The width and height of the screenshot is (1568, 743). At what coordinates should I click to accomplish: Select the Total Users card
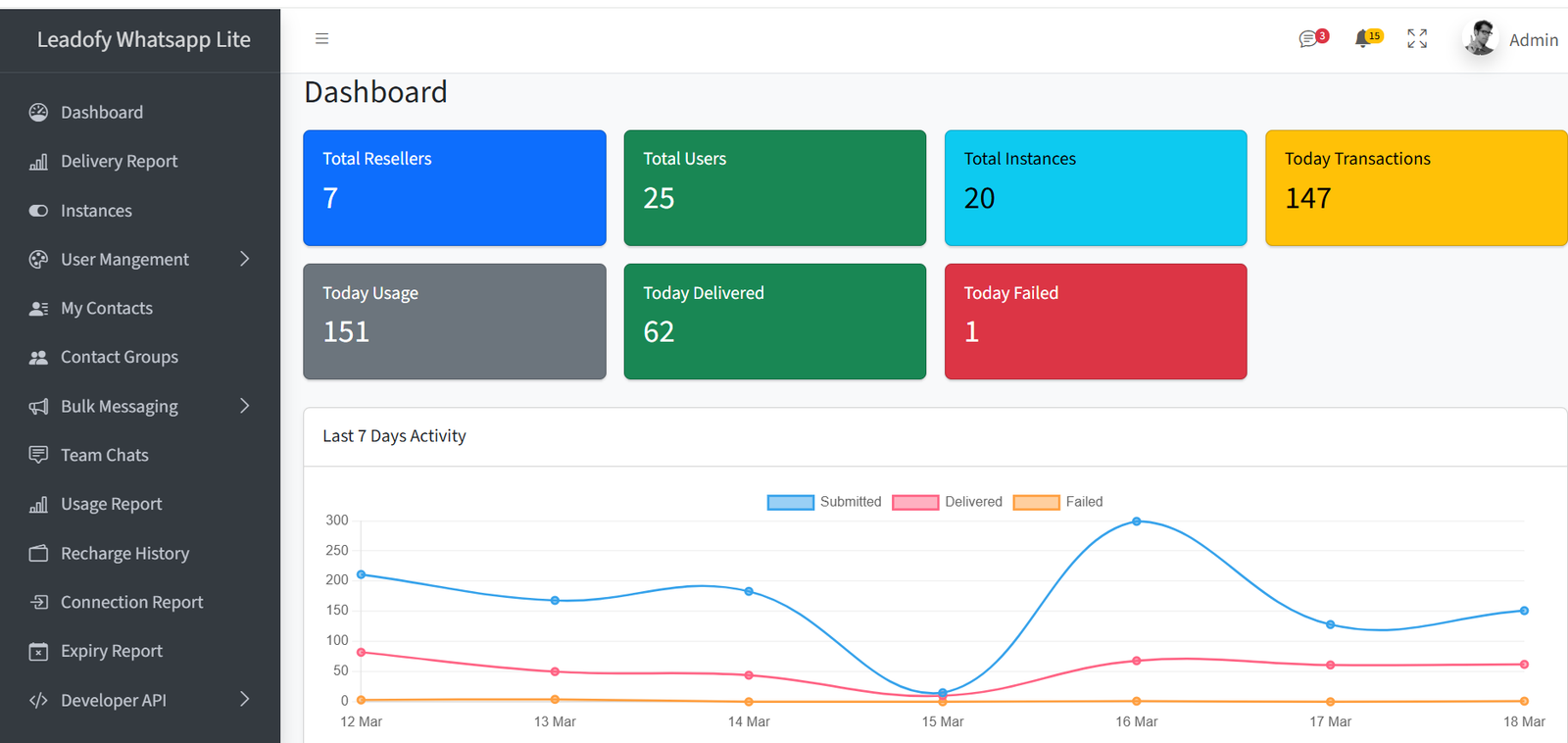click(775, 188)
